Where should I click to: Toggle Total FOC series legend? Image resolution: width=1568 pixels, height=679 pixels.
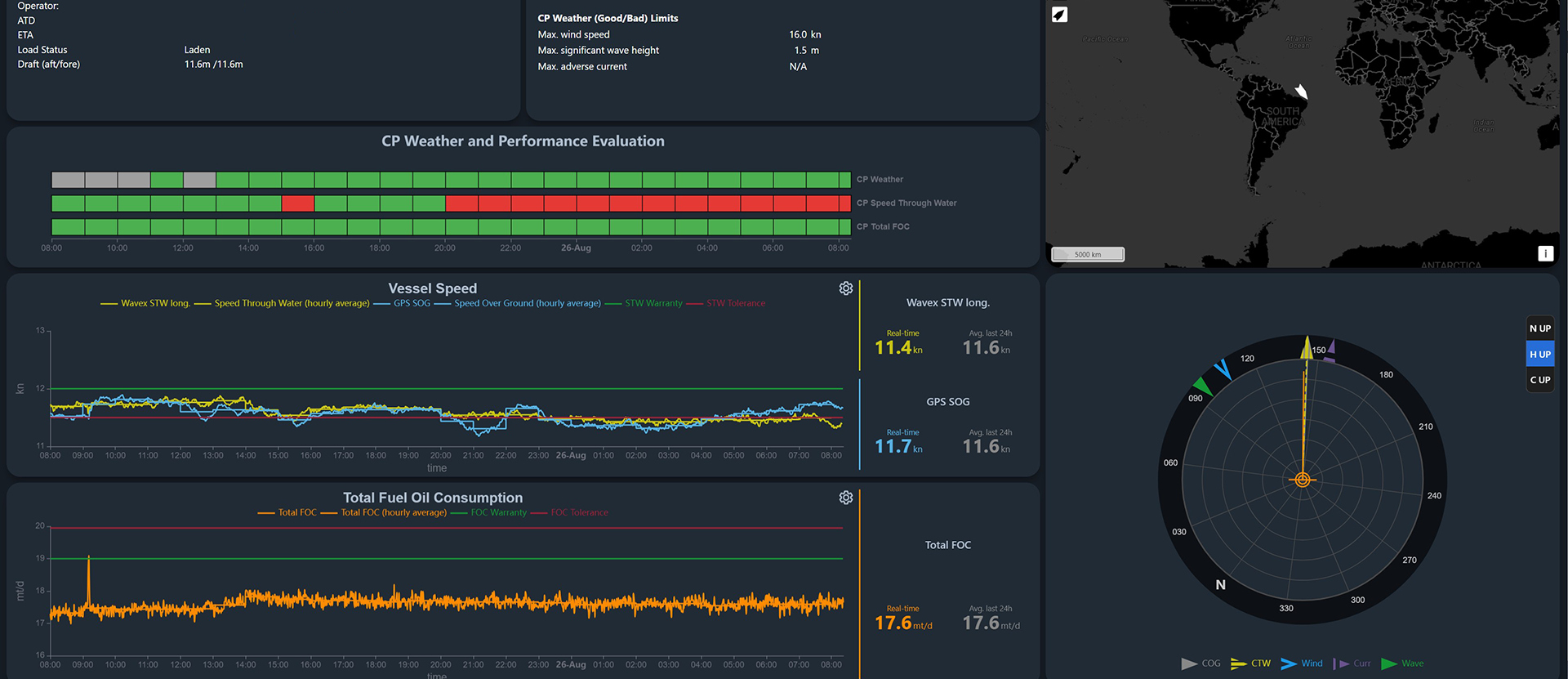coord(287,512)
